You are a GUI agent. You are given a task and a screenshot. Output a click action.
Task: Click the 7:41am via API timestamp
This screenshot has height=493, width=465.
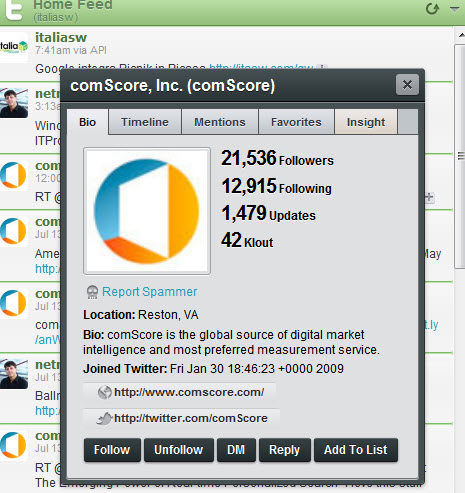[x=71, y=50]
